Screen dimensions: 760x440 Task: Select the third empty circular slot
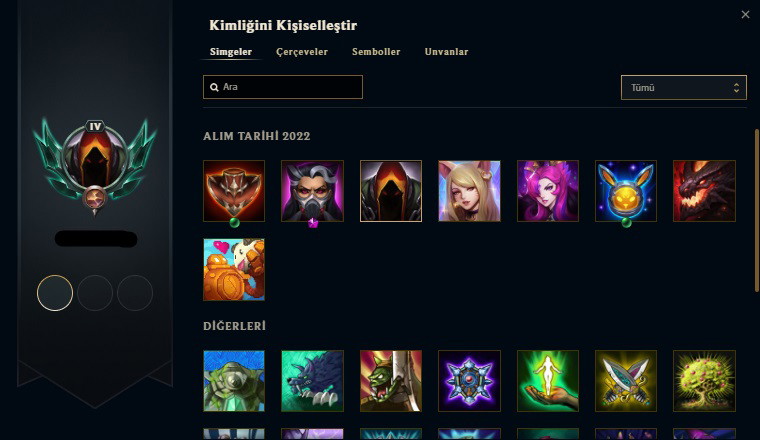[x=135, y=293]
